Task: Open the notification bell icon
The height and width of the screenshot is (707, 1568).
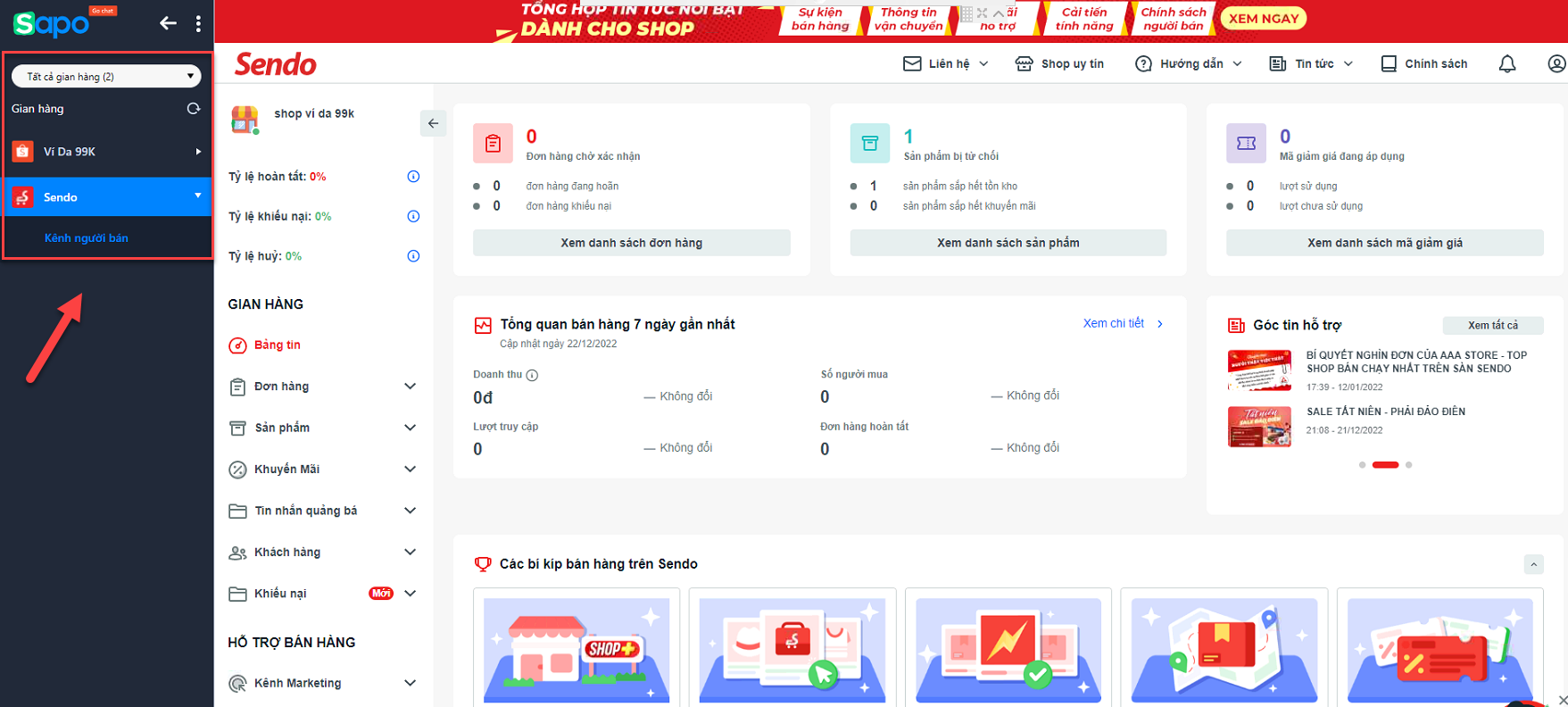Action: [1507, 64]
